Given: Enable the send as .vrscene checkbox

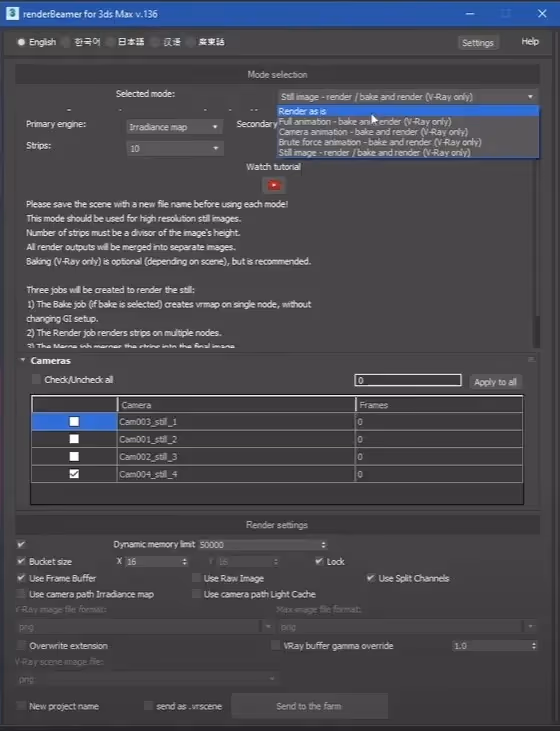Looking at the screenshot, I should pyautogui.click(x=148, y=705).
